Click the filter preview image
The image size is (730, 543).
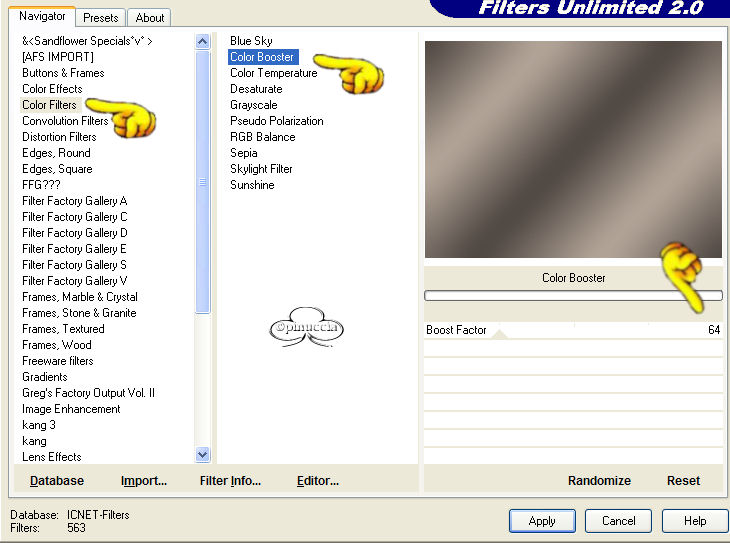pyautogui.click(x=573, y=149)
